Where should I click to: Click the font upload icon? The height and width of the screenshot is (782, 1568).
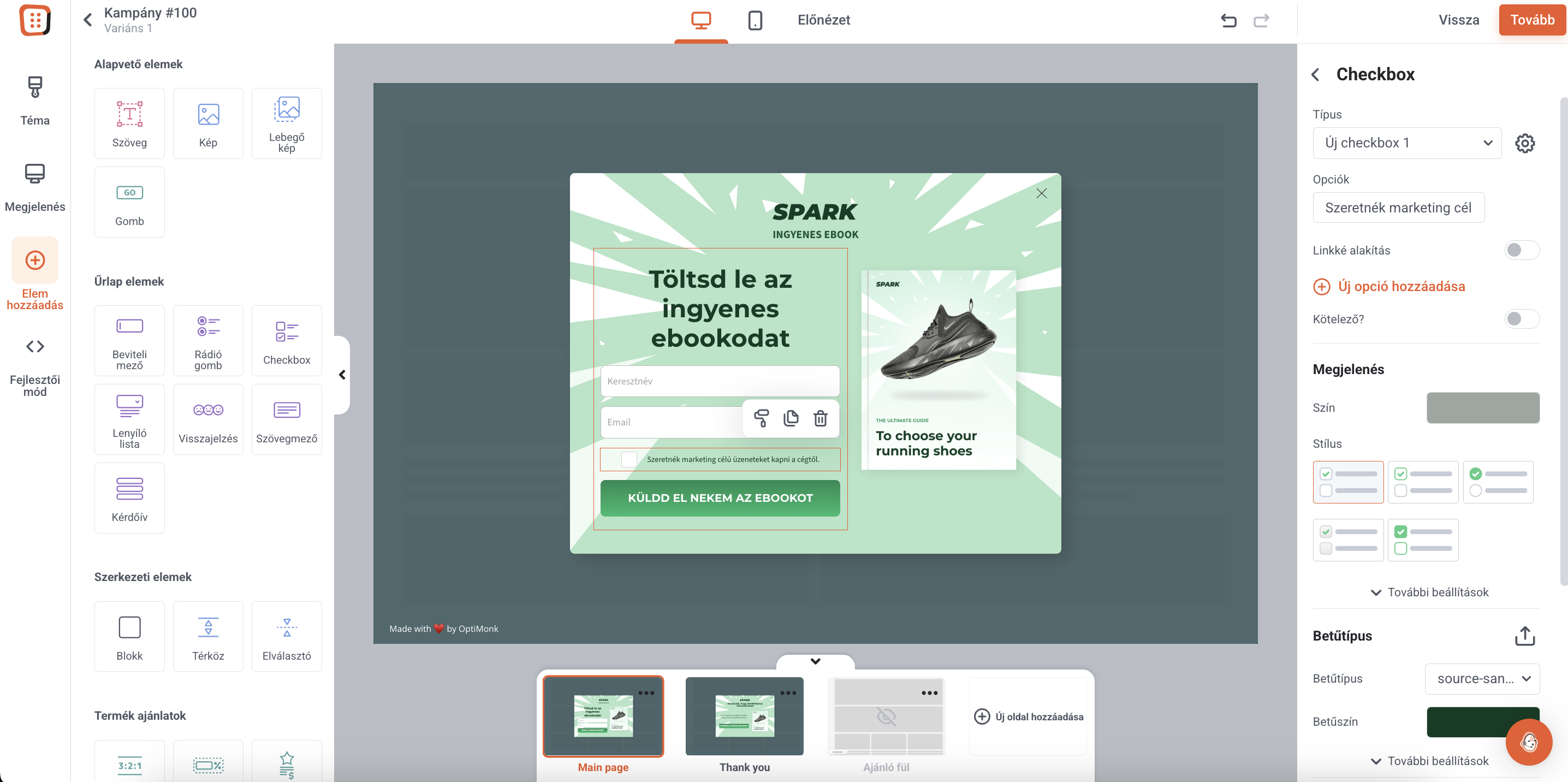click(1524, 635)
